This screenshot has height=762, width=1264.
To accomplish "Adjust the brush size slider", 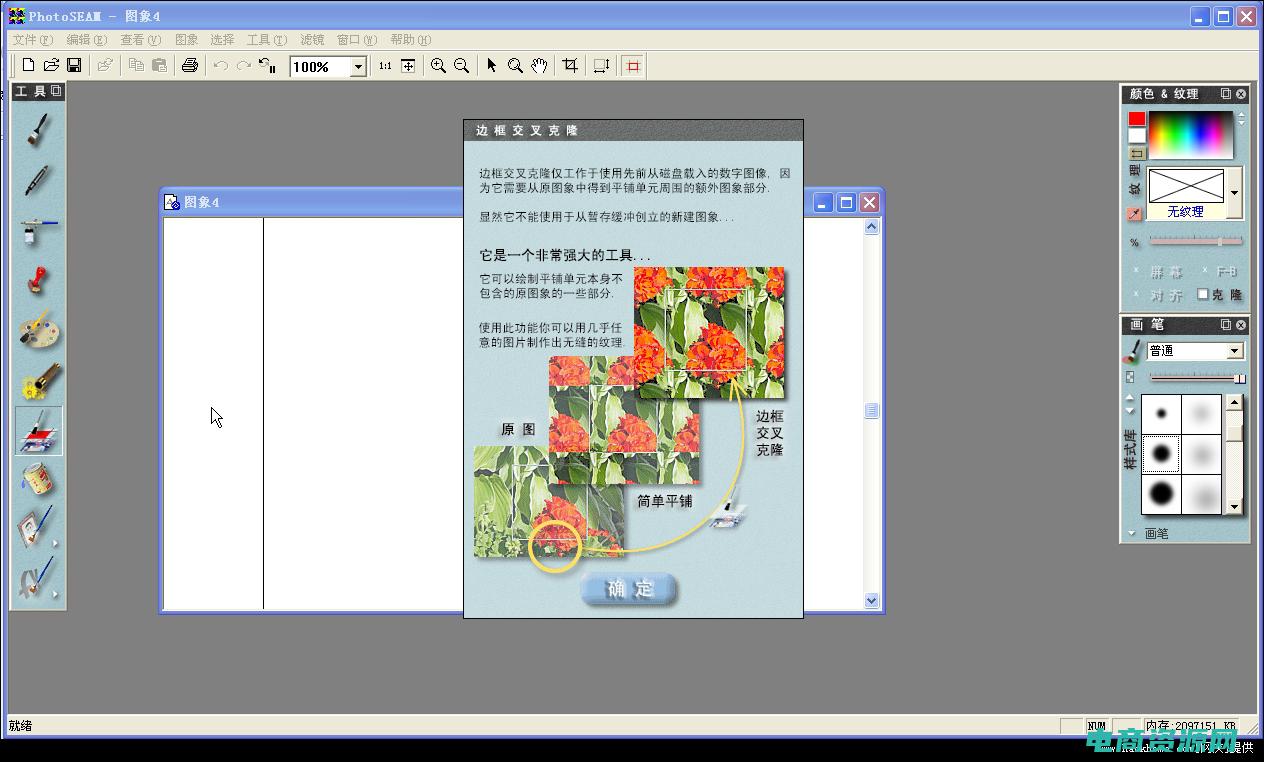I will (1196, 378).
